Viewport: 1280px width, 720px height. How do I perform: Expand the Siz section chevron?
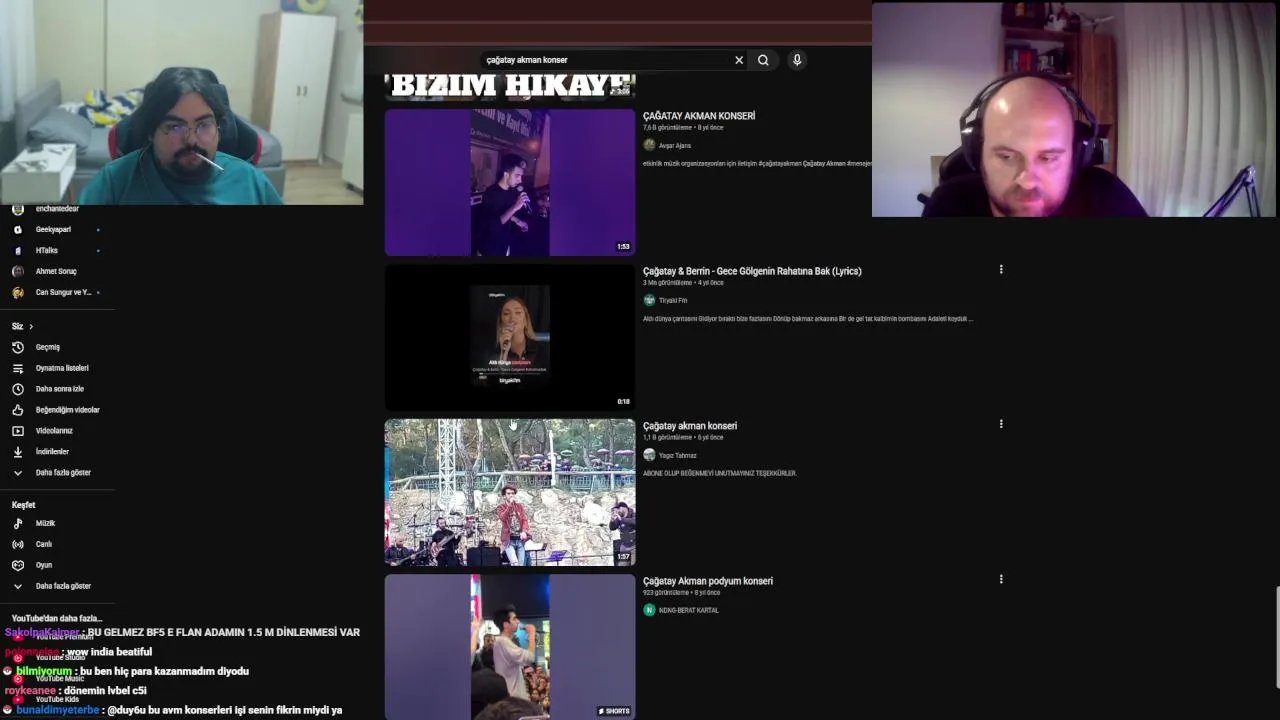[31, 326]
